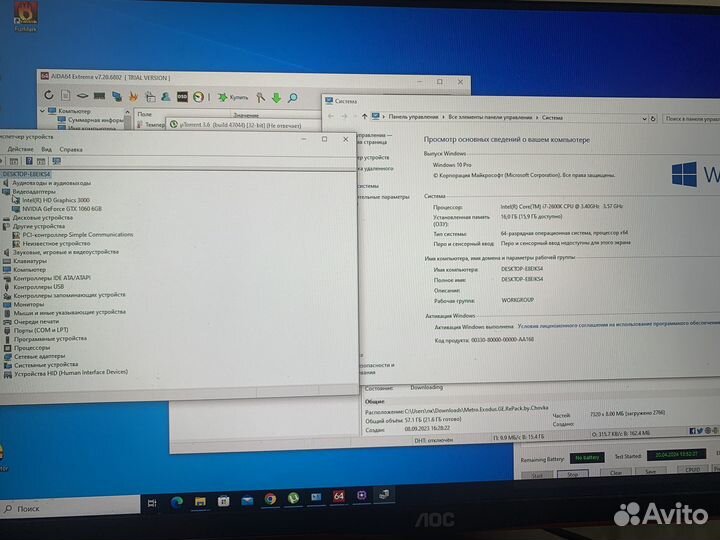Start the flame stability test icon in AIDA64
720x540 pixels.
134,96
